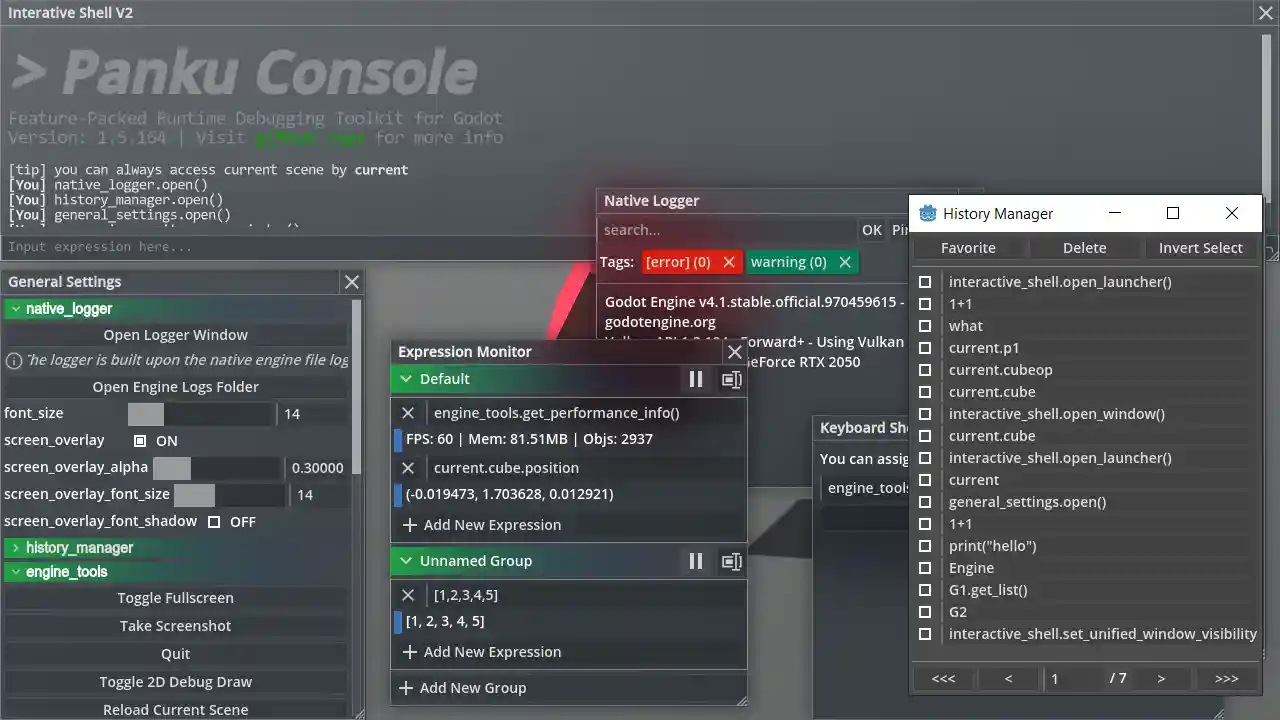Remove the engine_tools.get_performance_info() expression
Image resolution: width=1280 pixels, height=720 pixels.
pyautogui.click(x=407, y=412)
